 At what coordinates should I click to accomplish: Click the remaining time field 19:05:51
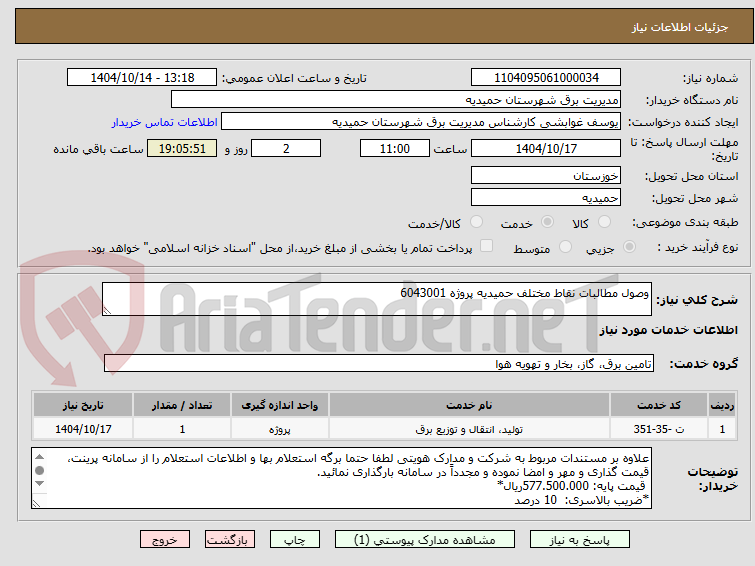pos(182,148)
